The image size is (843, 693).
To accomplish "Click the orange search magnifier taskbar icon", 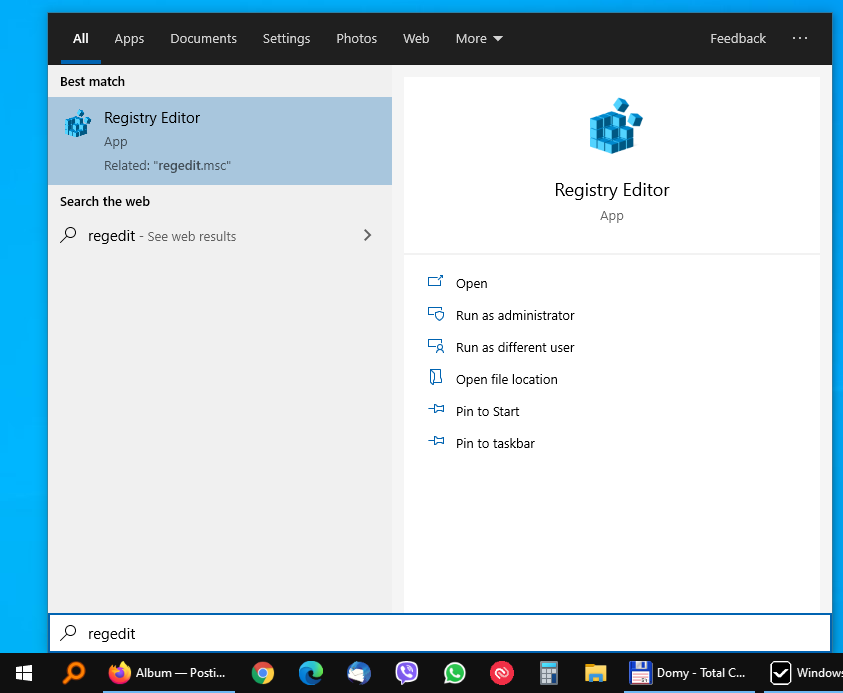I will [74, 673].
